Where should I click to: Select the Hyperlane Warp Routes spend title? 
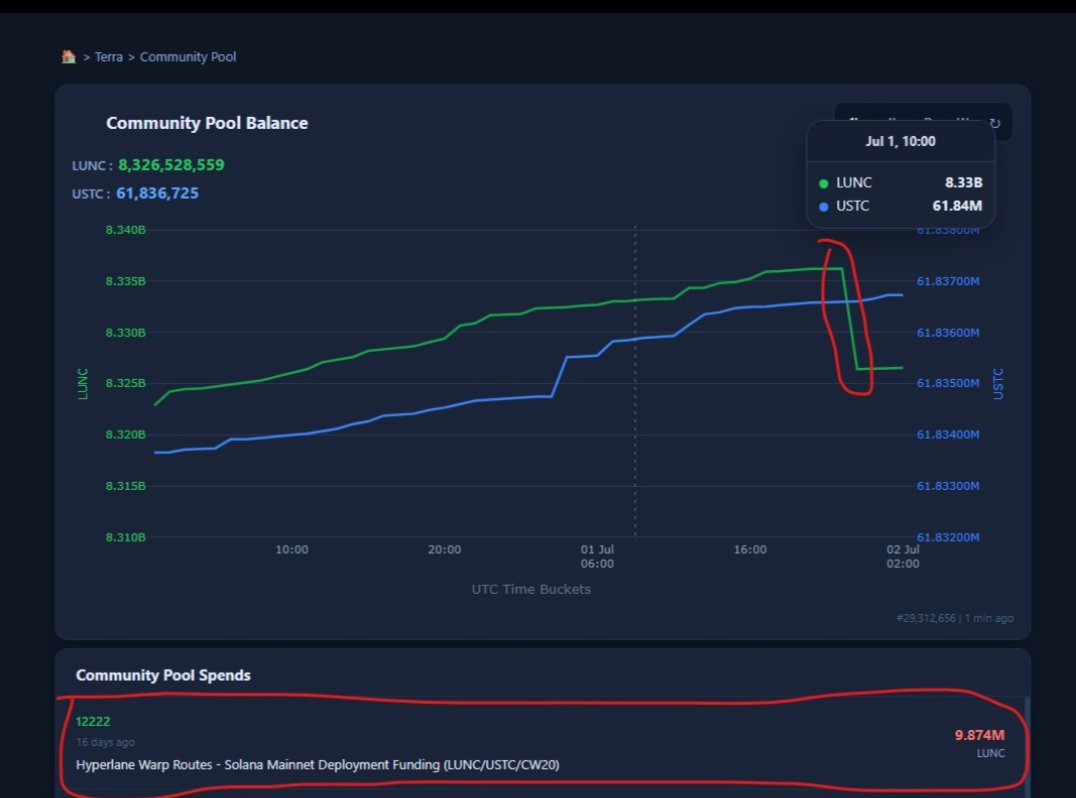[x=318, y=764]
